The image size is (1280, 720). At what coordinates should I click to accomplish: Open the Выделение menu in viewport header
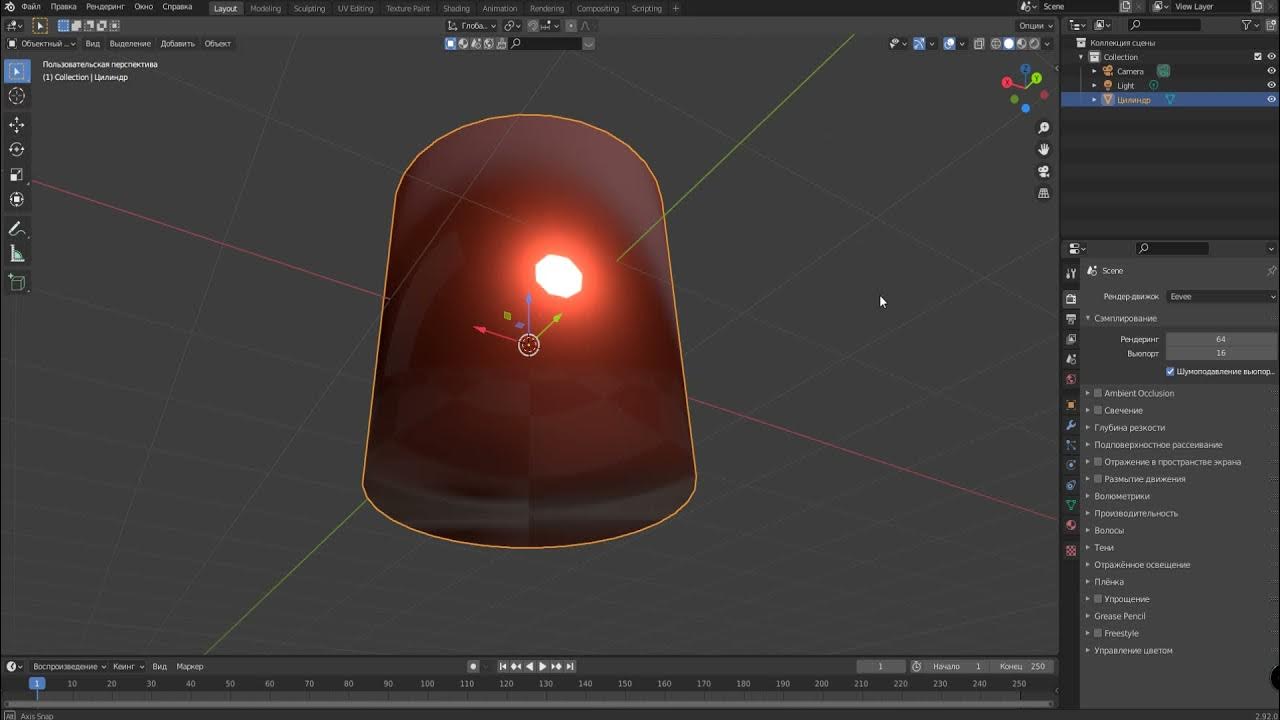[x=130, y=44]
